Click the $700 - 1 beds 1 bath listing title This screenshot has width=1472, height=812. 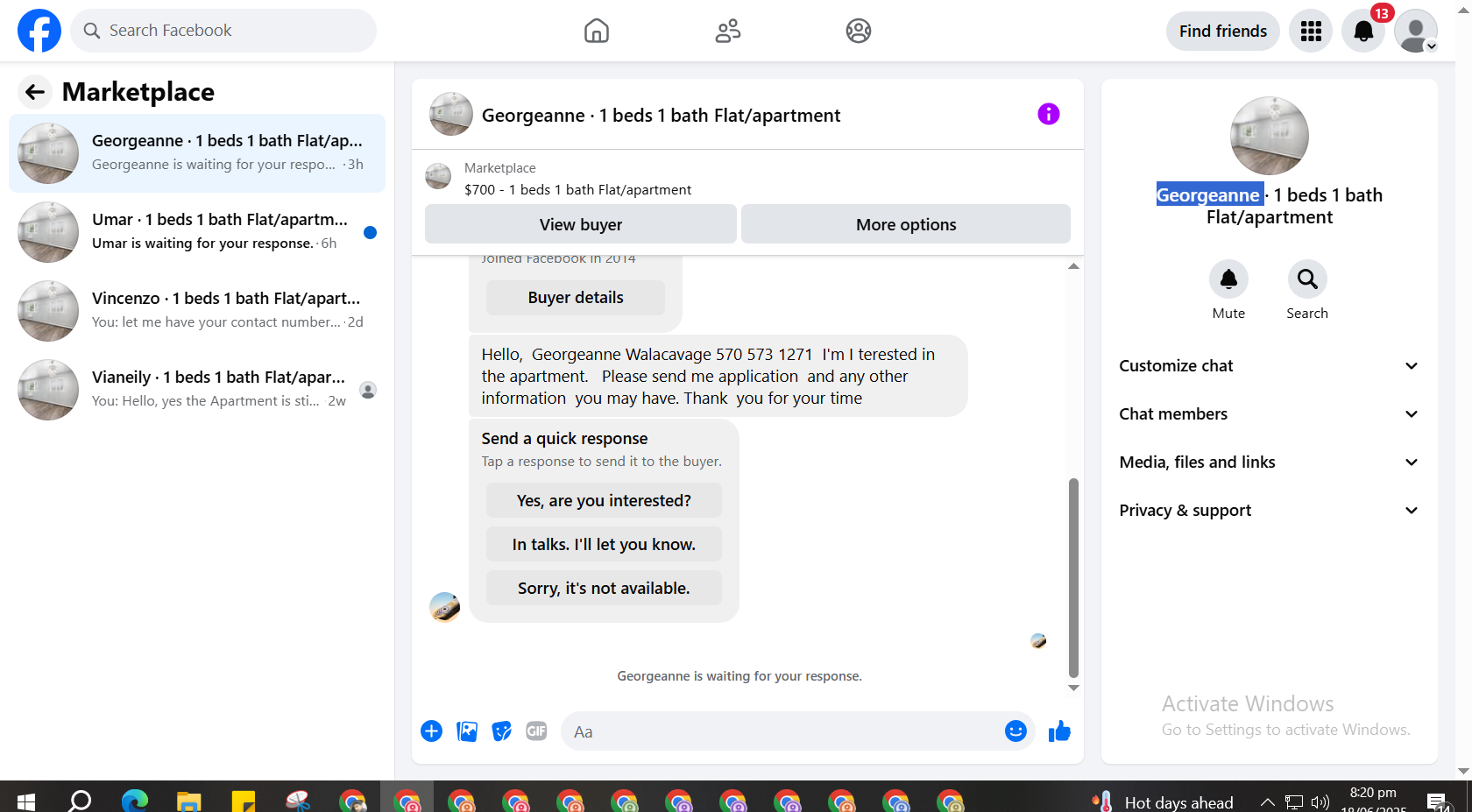577,189
